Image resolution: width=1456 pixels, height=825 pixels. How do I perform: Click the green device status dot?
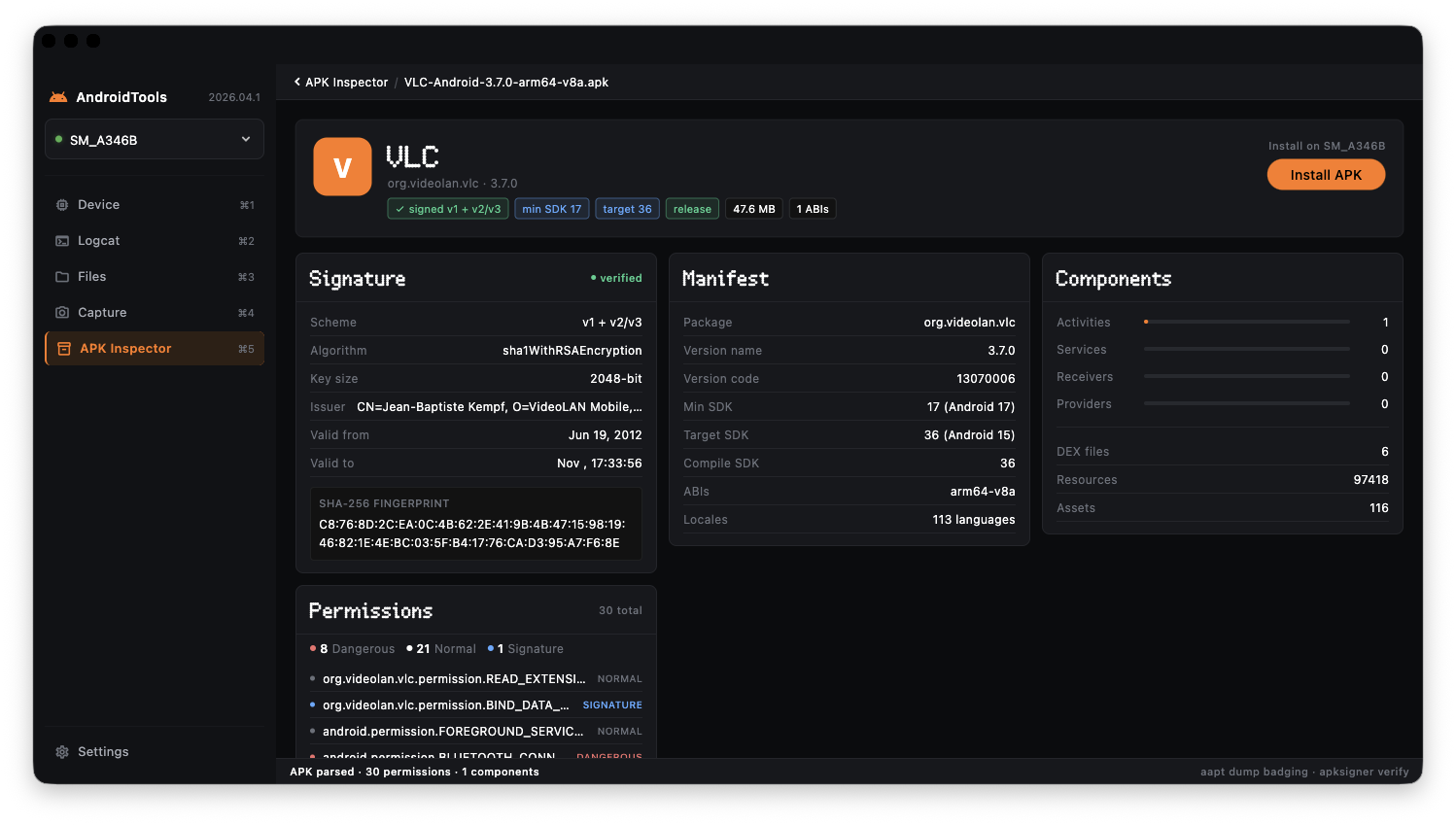(x=59, y=140)
